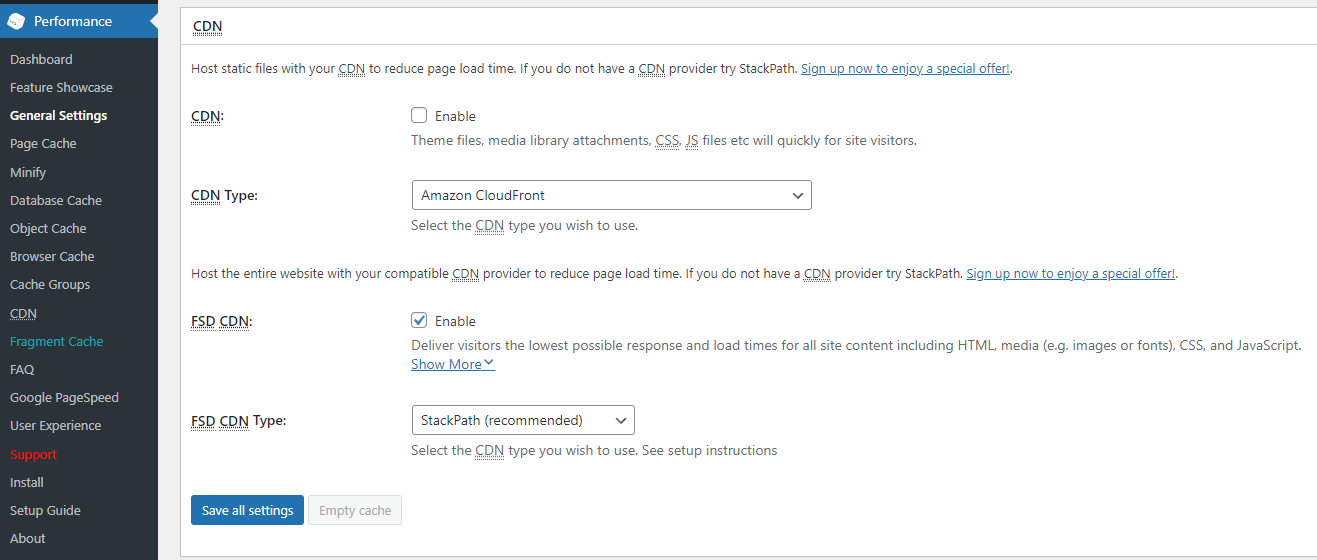
Task: Open the FSD CDN Type StackPath dropdown
Action: pyautogui.click(x=523, y=420)
